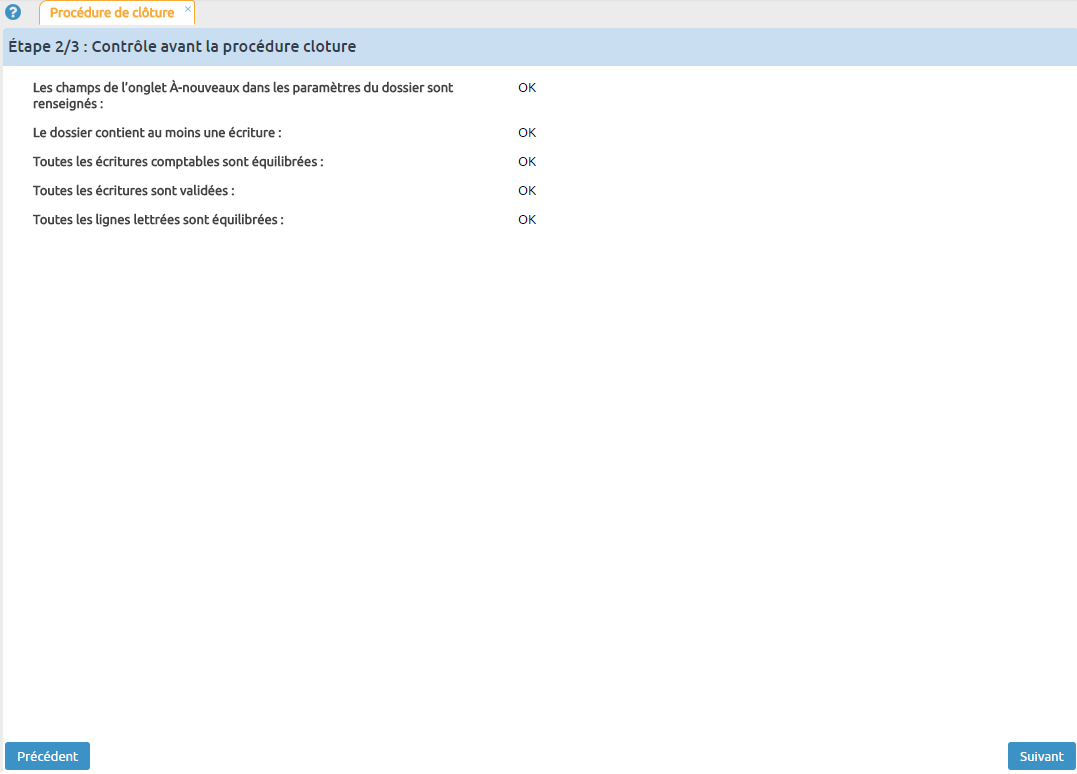
Task: Select the À-nouveaux parameters check line
Action: tap(244, 95)
